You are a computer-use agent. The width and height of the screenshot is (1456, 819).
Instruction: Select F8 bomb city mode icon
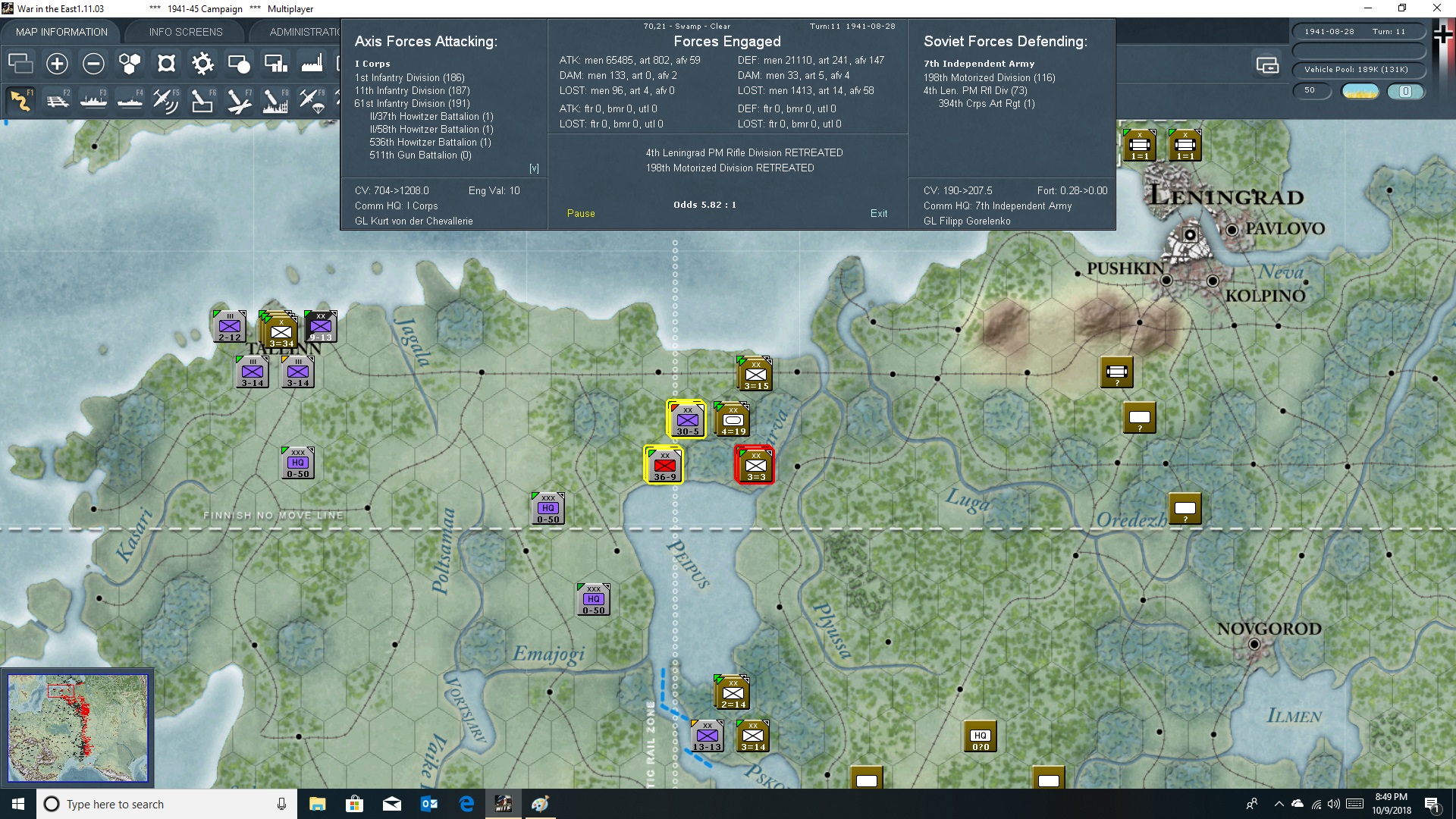[x=275, y=101]
